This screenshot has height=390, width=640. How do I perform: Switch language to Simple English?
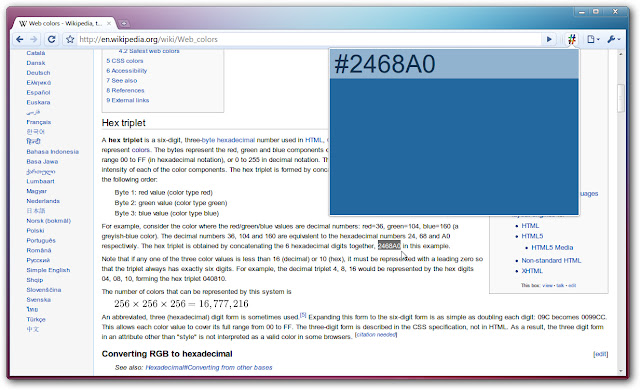point(48,270)
